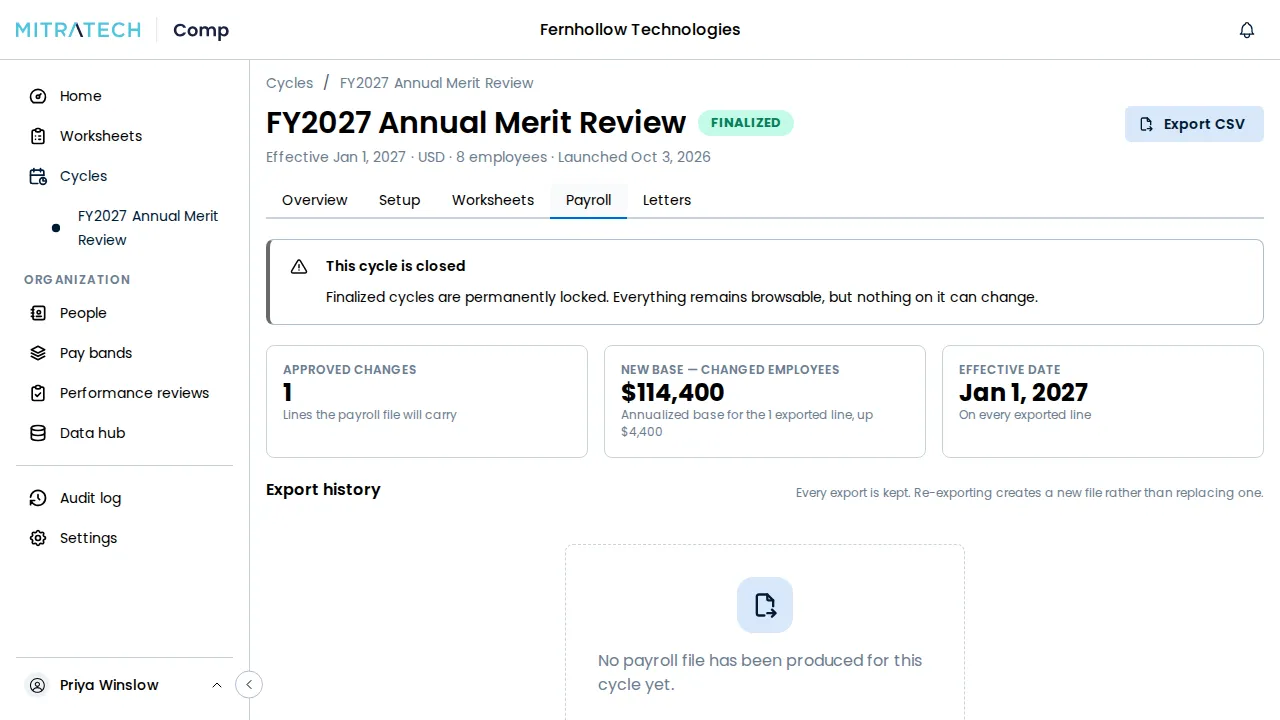
Task: Click the $114,400 new base value
Action: [673, 393]
